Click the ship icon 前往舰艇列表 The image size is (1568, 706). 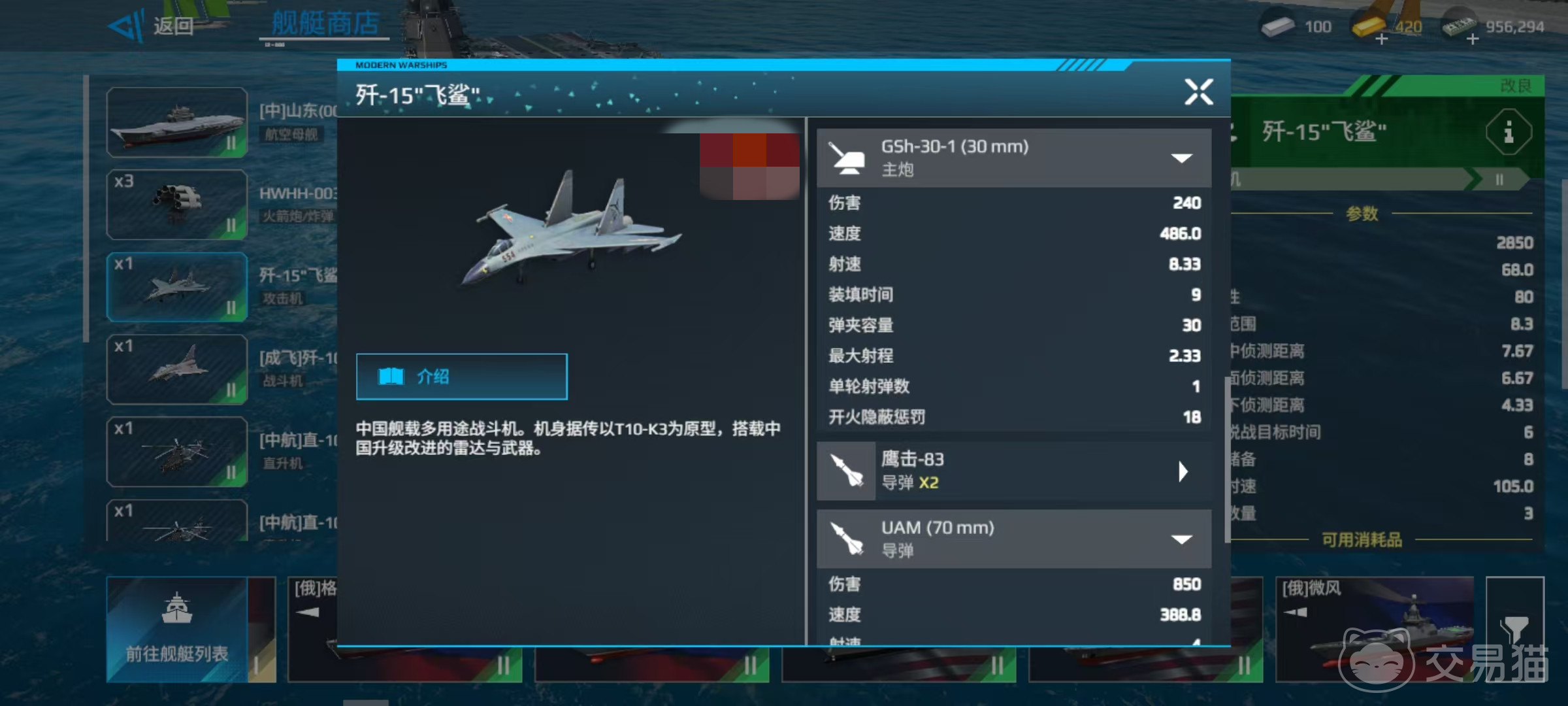(x=176, y=608)
